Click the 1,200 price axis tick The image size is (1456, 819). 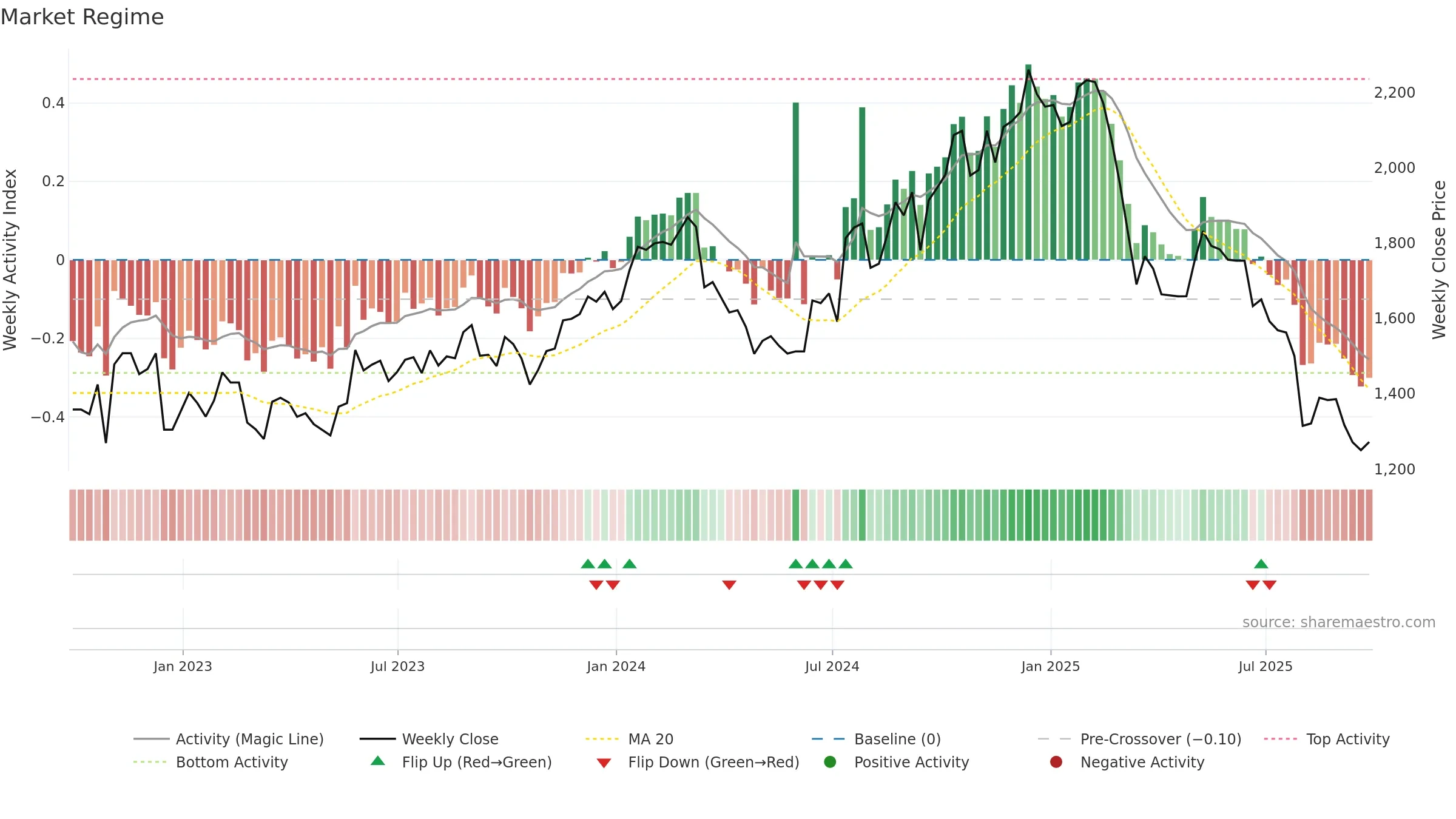tap(1394, 469)
